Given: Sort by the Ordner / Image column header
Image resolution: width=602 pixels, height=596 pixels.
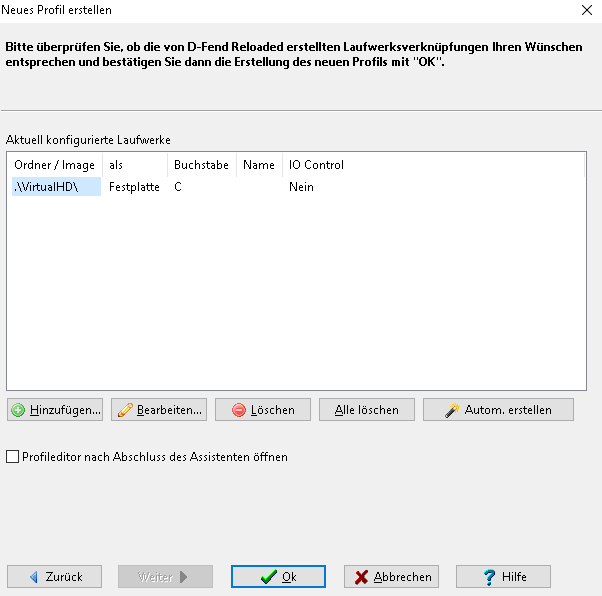Looking at the screenshot, I should click(x=55, y=165).
